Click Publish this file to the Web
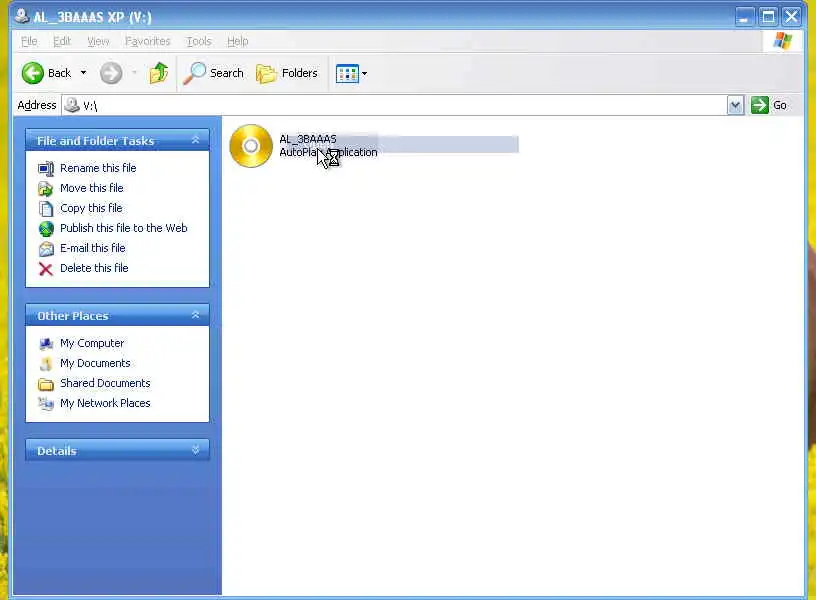Screen dimensions: 816x600 123,228
